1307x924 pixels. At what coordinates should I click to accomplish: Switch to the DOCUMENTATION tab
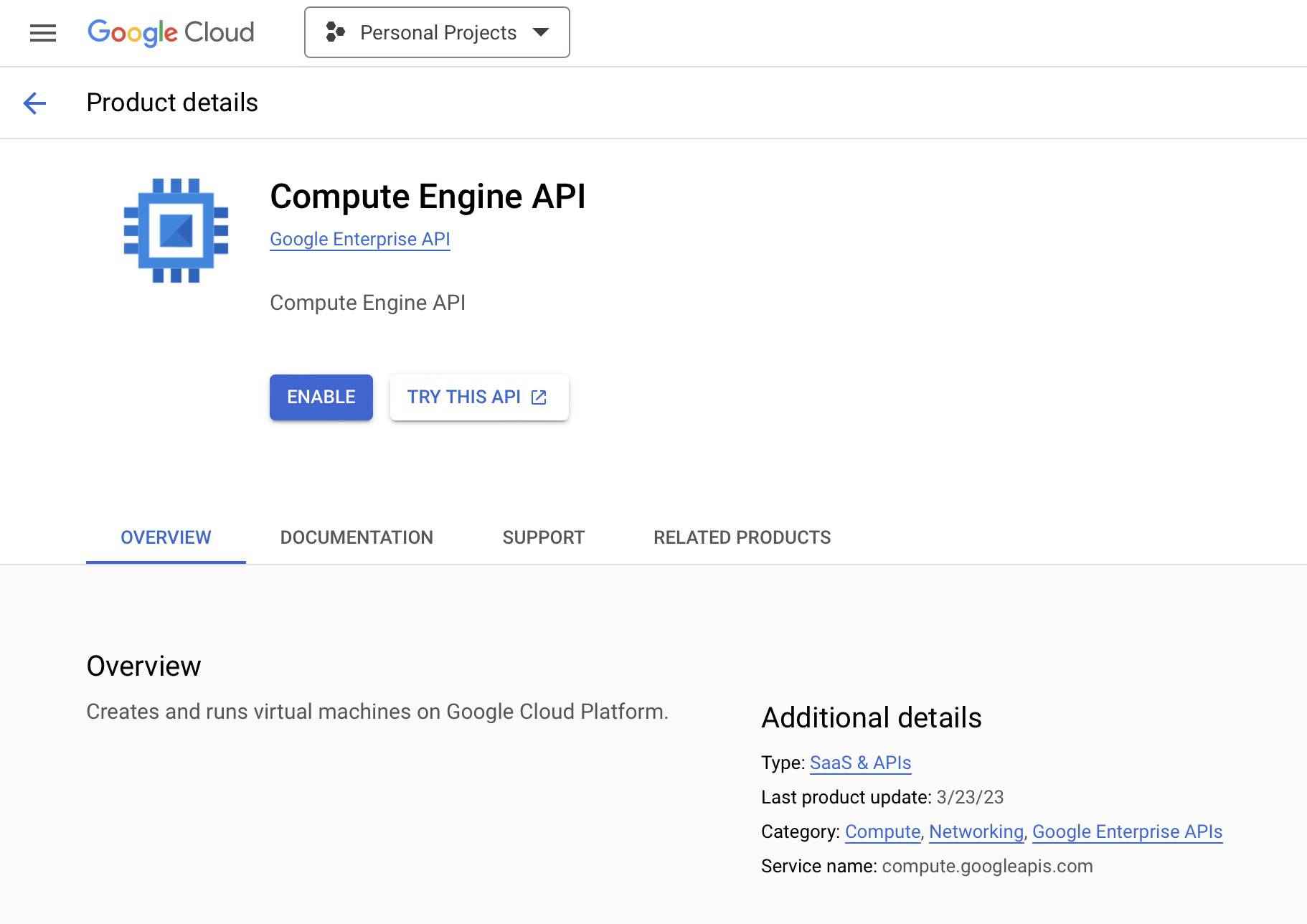click(x=357, y=537)
